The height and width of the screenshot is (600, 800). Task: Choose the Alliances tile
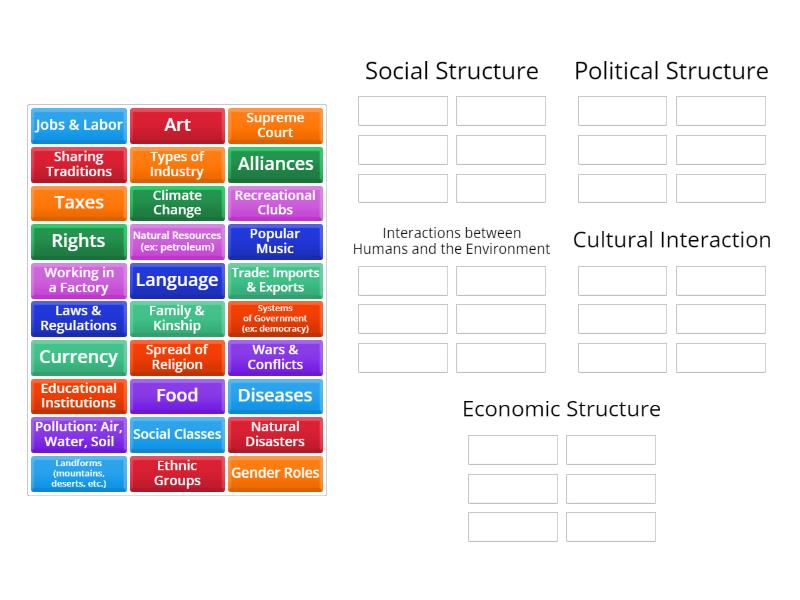point(276,164)
